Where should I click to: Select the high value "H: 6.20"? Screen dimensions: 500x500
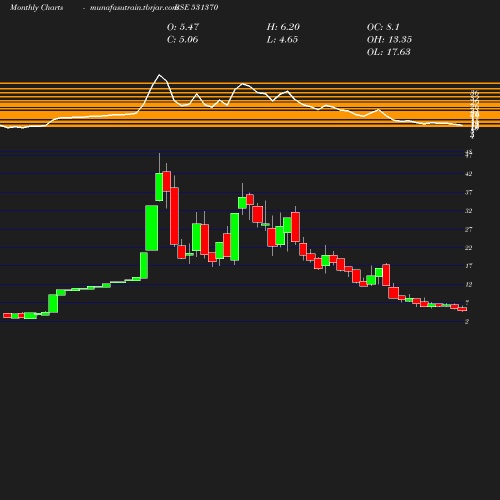(x=283, y=27)
